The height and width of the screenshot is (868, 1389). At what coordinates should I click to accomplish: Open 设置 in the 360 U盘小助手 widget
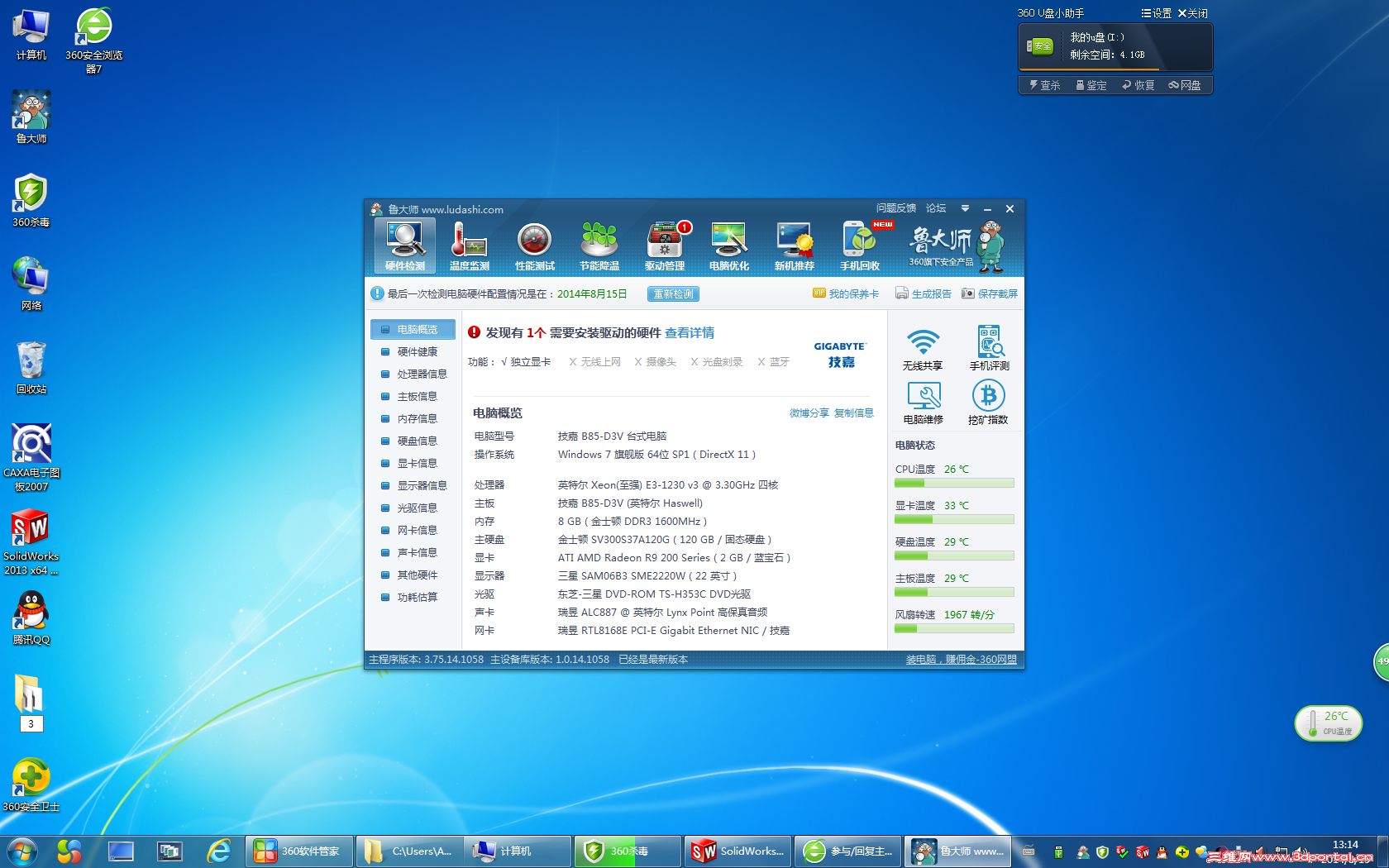click(x=1157, y=13)
